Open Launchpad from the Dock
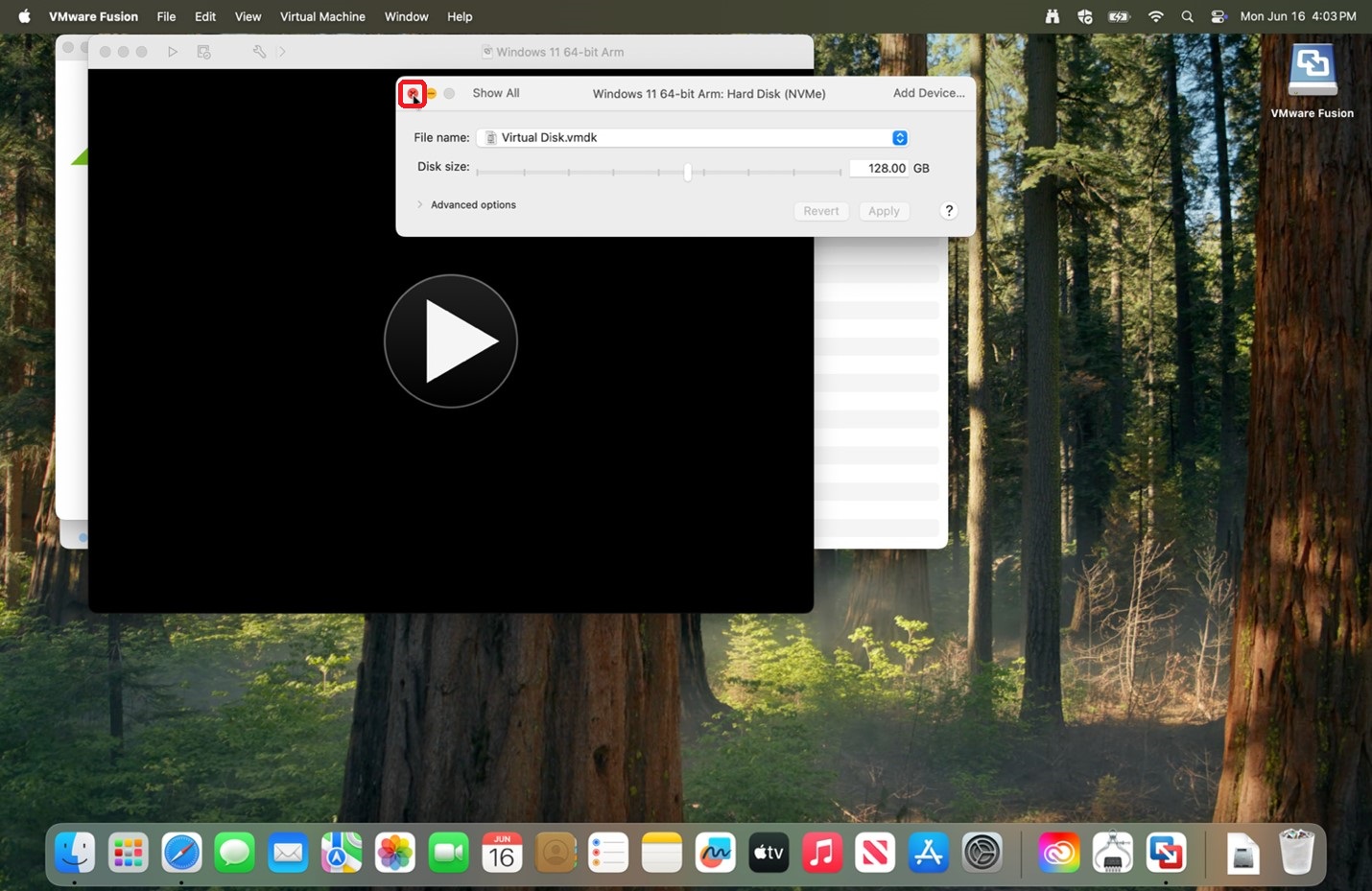Image resolution: width=1372 pixels, height=891 pixels. [x=129, y=852]
